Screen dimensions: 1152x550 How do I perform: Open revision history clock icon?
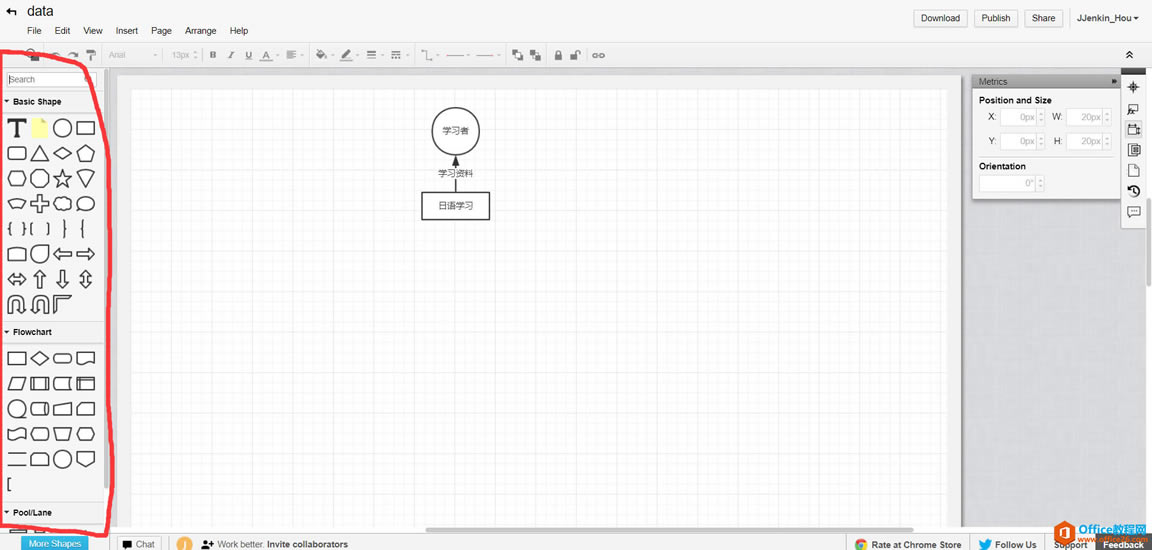point(1134,191)
